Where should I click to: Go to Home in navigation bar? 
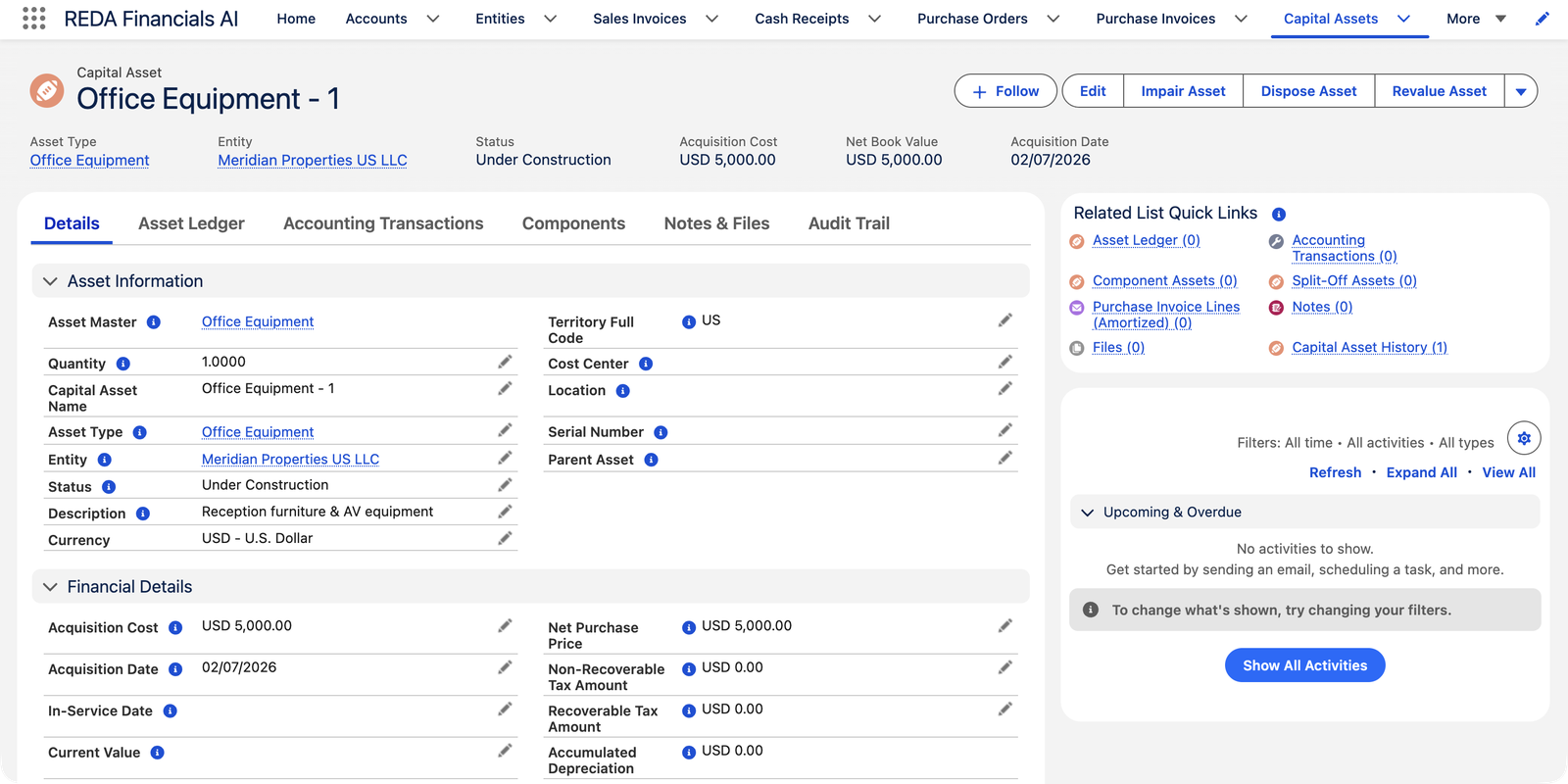click(x=296, y=19)
